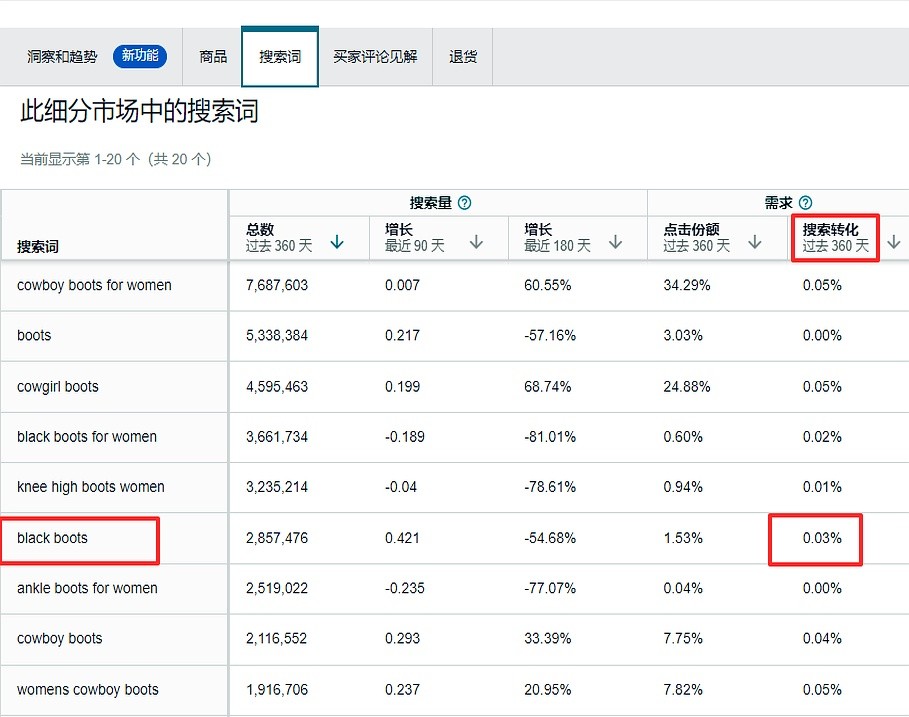Open the 洞察和趋势 tab
The image size is (909, 717).
tap(62, 57)
